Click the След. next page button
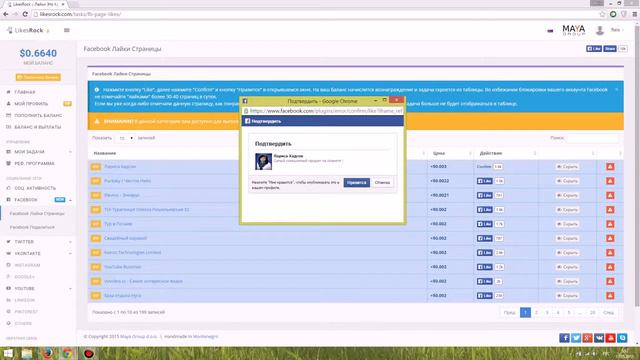640x360 pixels. coord(609,312)
